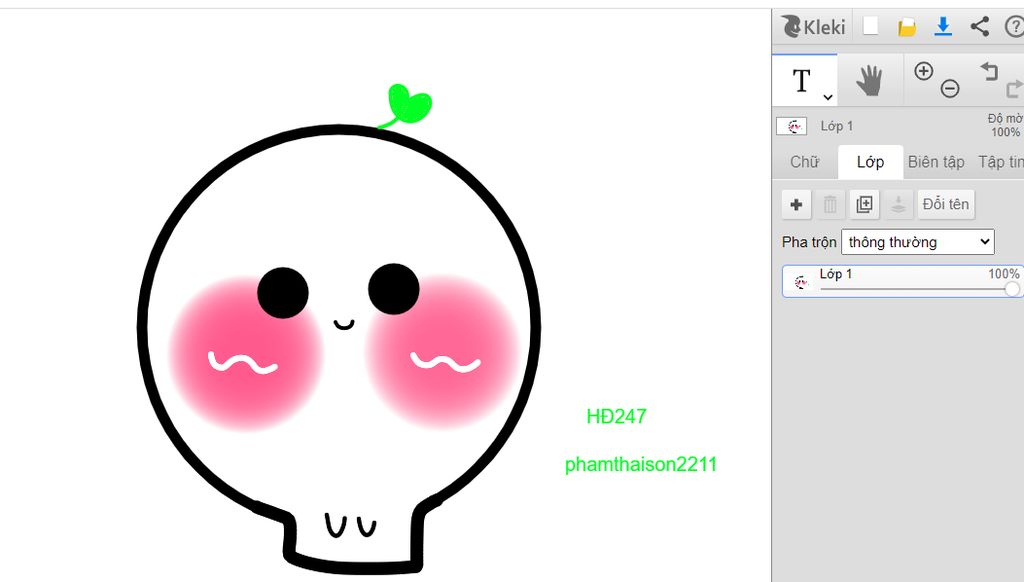The image size is (1024, 582).
Task: Click the Lớp 1 thumbnail preview
Action: click(x=792, y=126)
